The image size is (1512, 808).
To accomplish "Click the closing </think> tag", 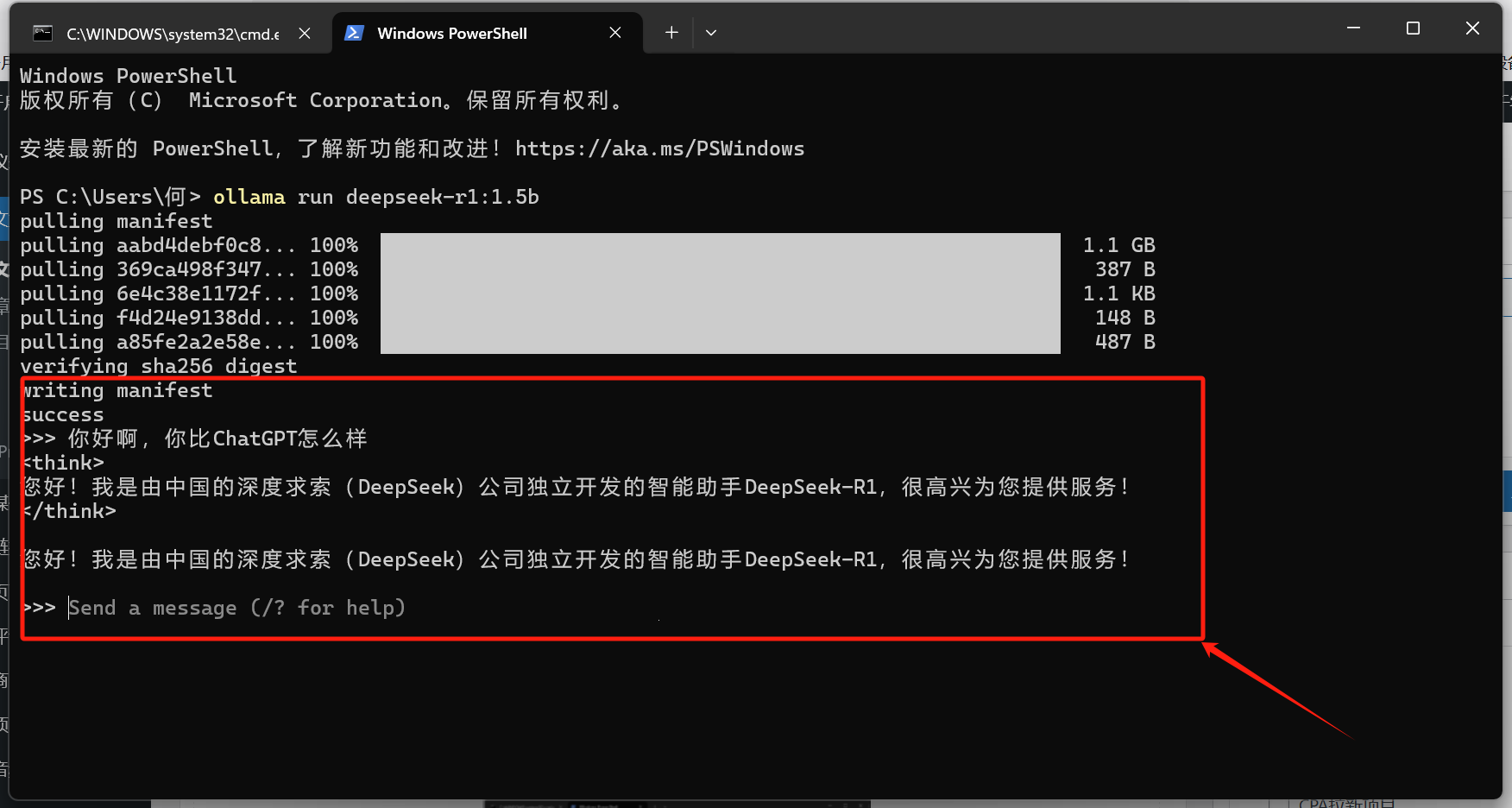I will 70,511.
